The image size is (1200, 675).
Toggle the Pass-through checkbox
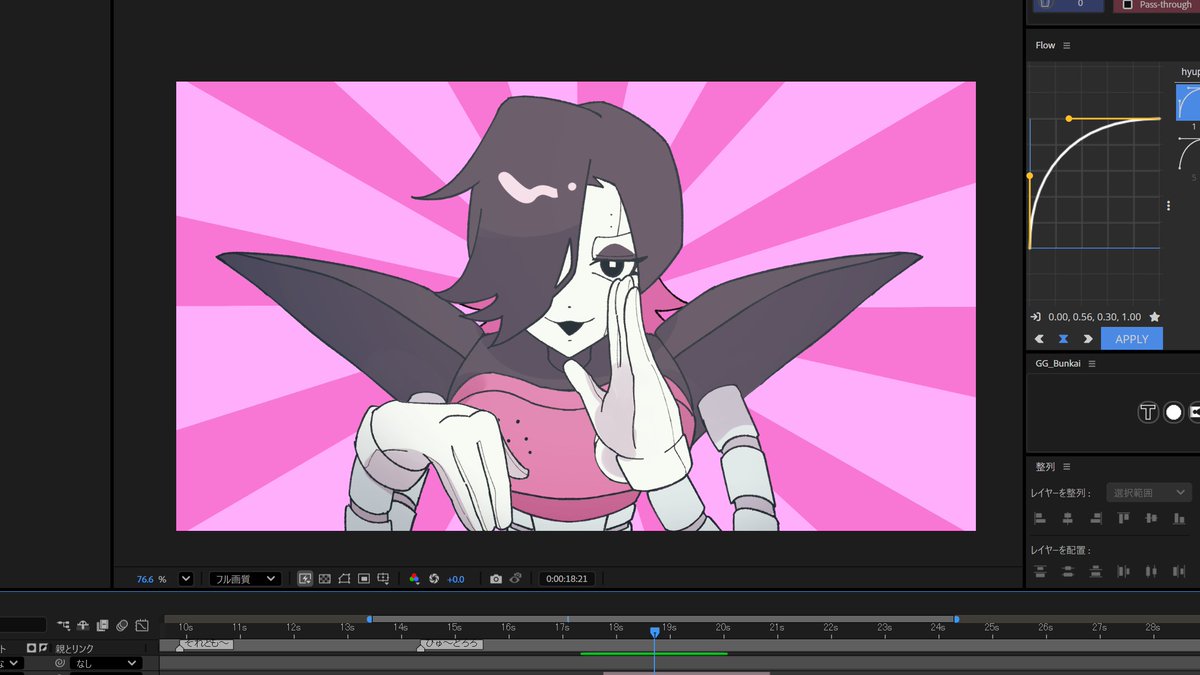tap(1127, 5)
